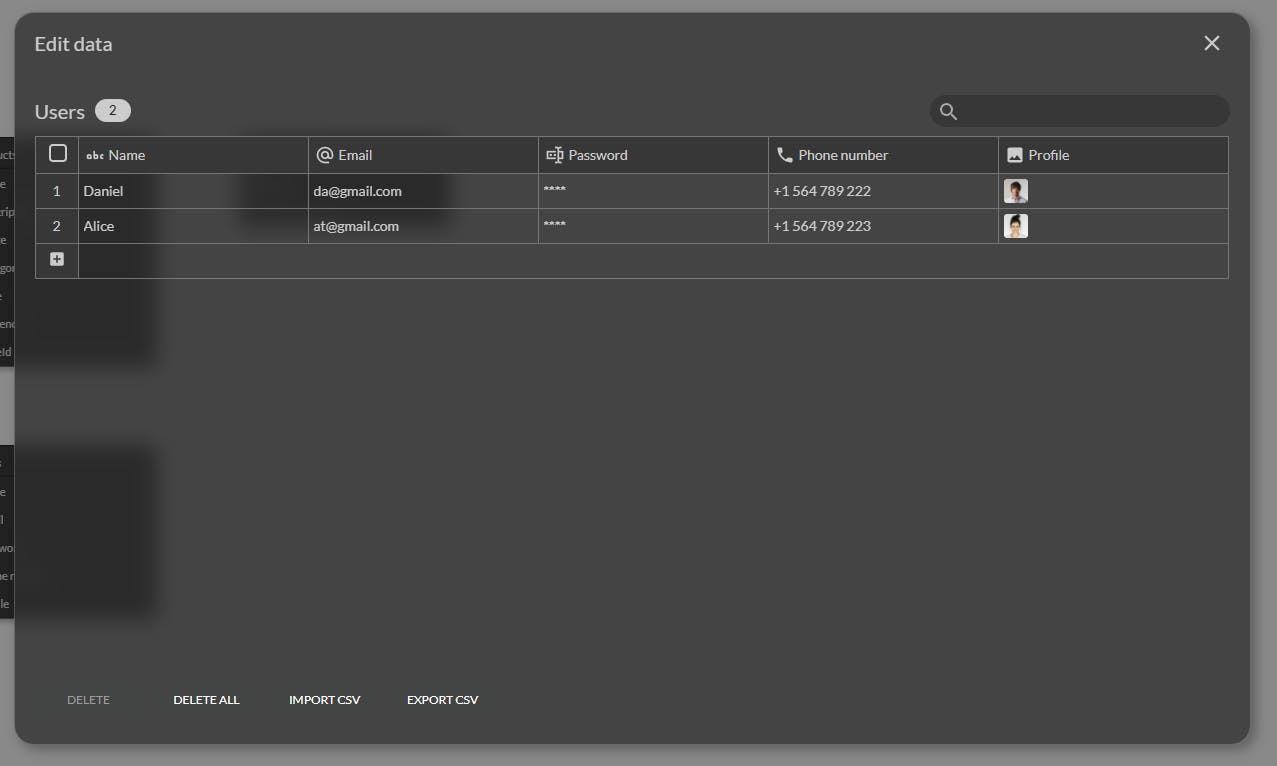Screen dimensions: 1277x766
Task: Click the +1 564 789 222 phone cell
Action: click(884, 191)
